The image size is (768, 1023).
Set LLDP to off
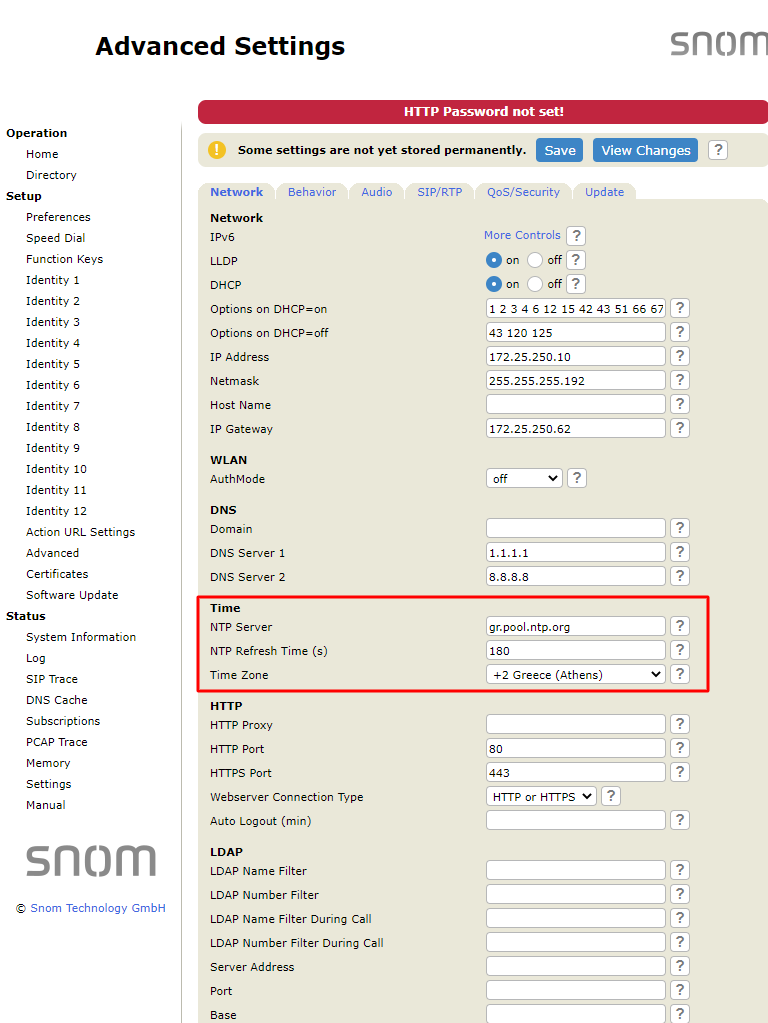click(x=535, y=260)
